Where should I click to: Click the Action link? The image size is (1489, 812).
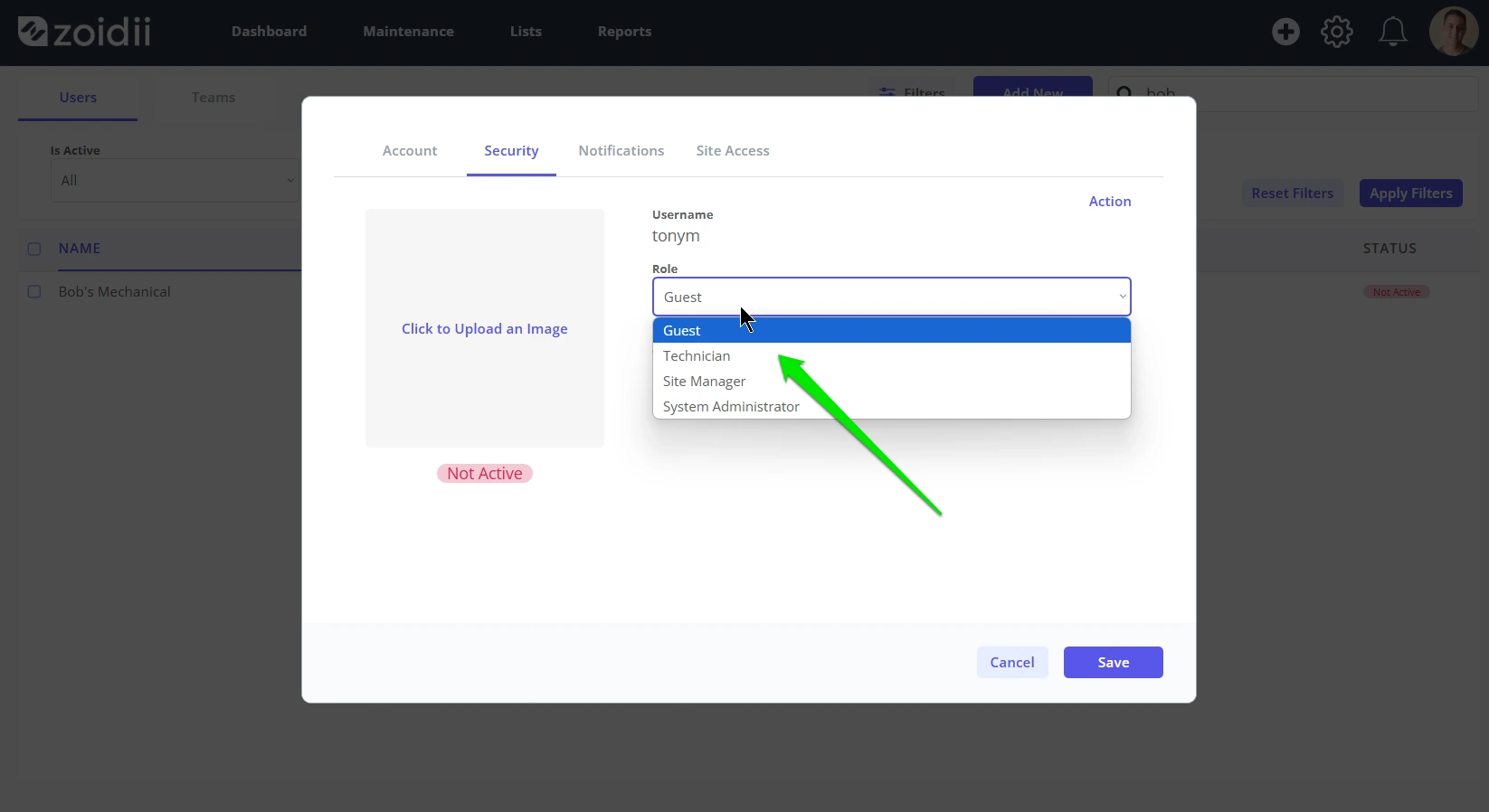[x=1110, y=202]
